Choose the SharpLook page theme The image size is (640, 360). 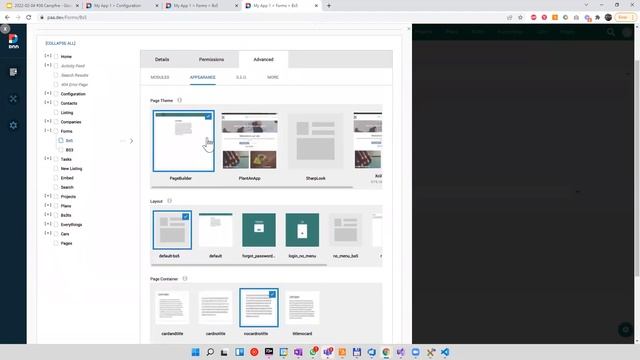pos(316,141)
